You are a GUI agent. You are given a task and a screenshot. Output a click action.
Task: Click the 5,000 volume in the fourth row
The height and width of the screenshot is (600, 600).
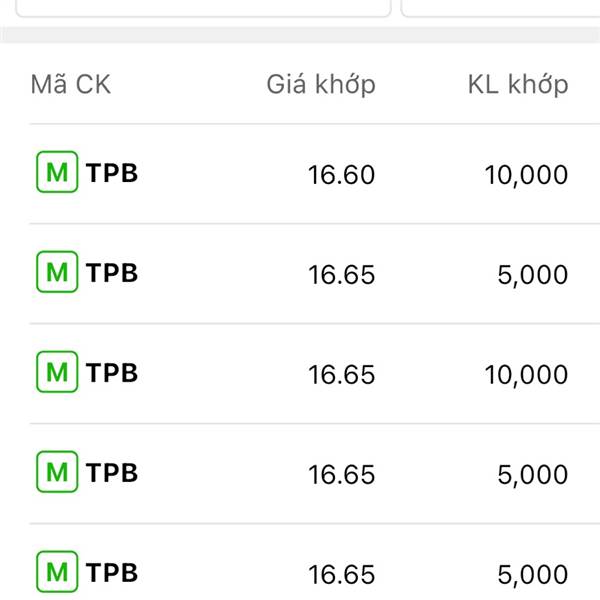point(533,475)
